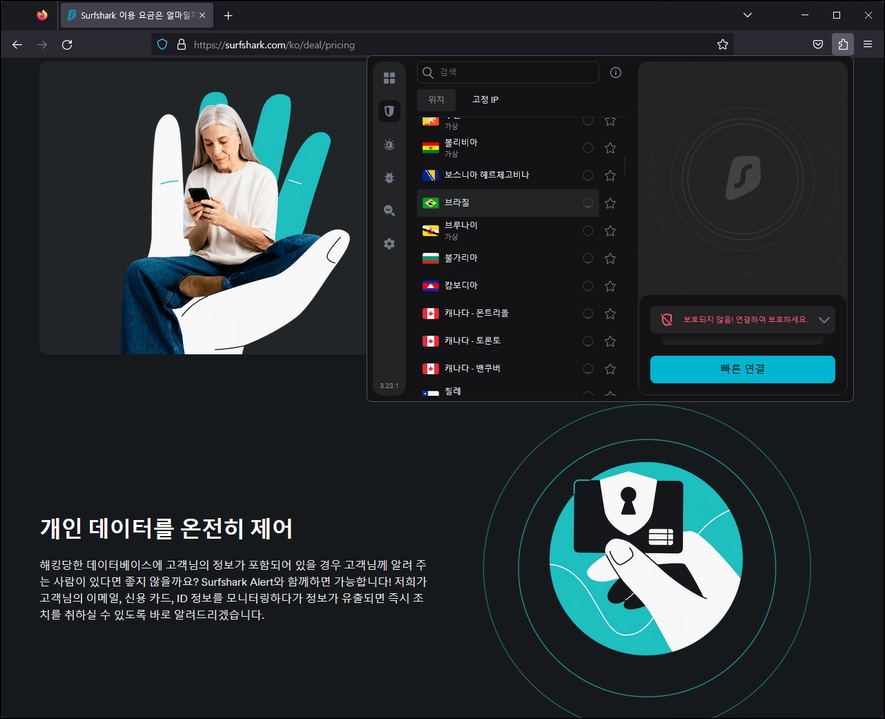Image resolution: width=885 pixels, height=719 pixels.
Task: Go back to previous page
Action: point(17,44)
